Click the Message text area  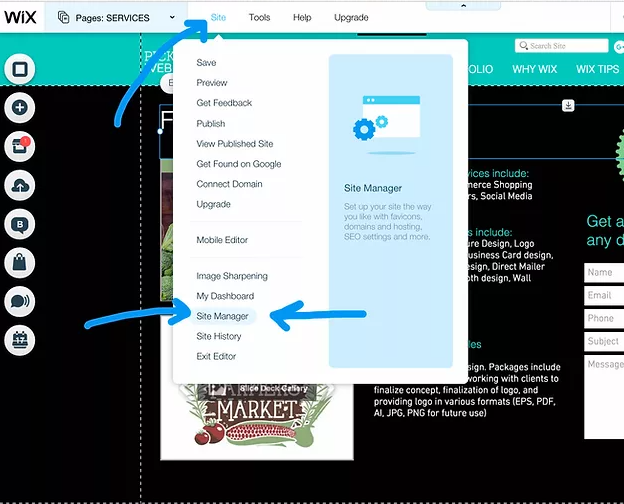pyautogui.click(x=604, y=397)
